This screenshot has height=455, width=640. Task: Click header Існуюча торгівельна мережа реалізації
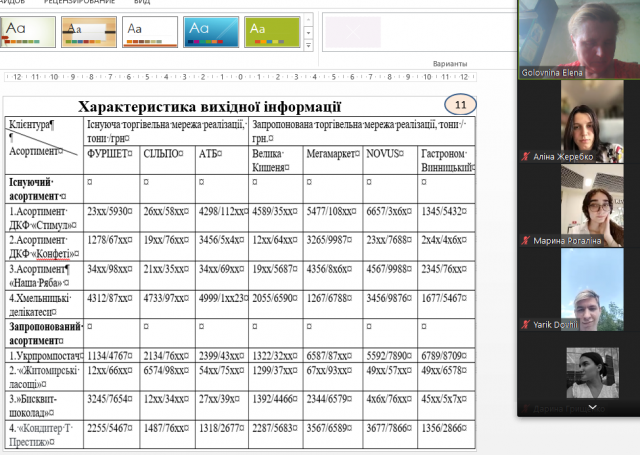tap(167, 131)
